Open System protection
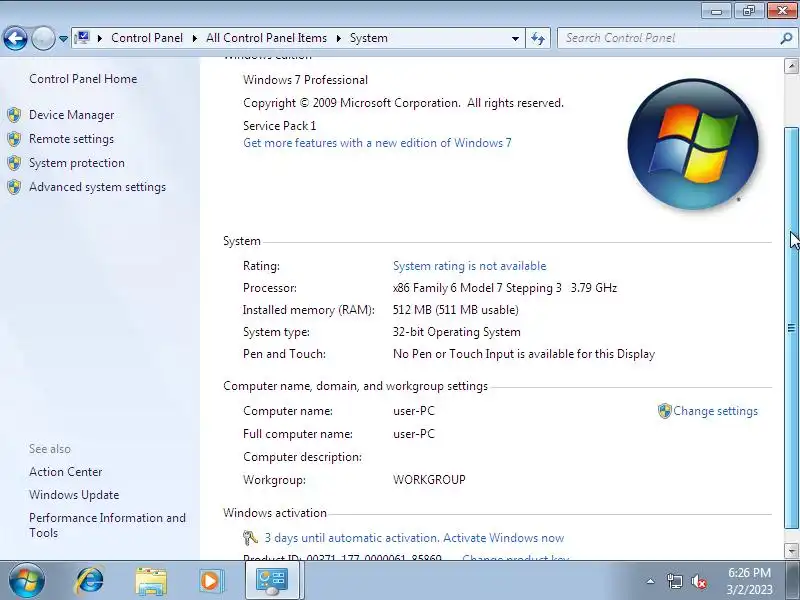Image resolution: width=800 pixels, height=600 pixels. (77, 163)
